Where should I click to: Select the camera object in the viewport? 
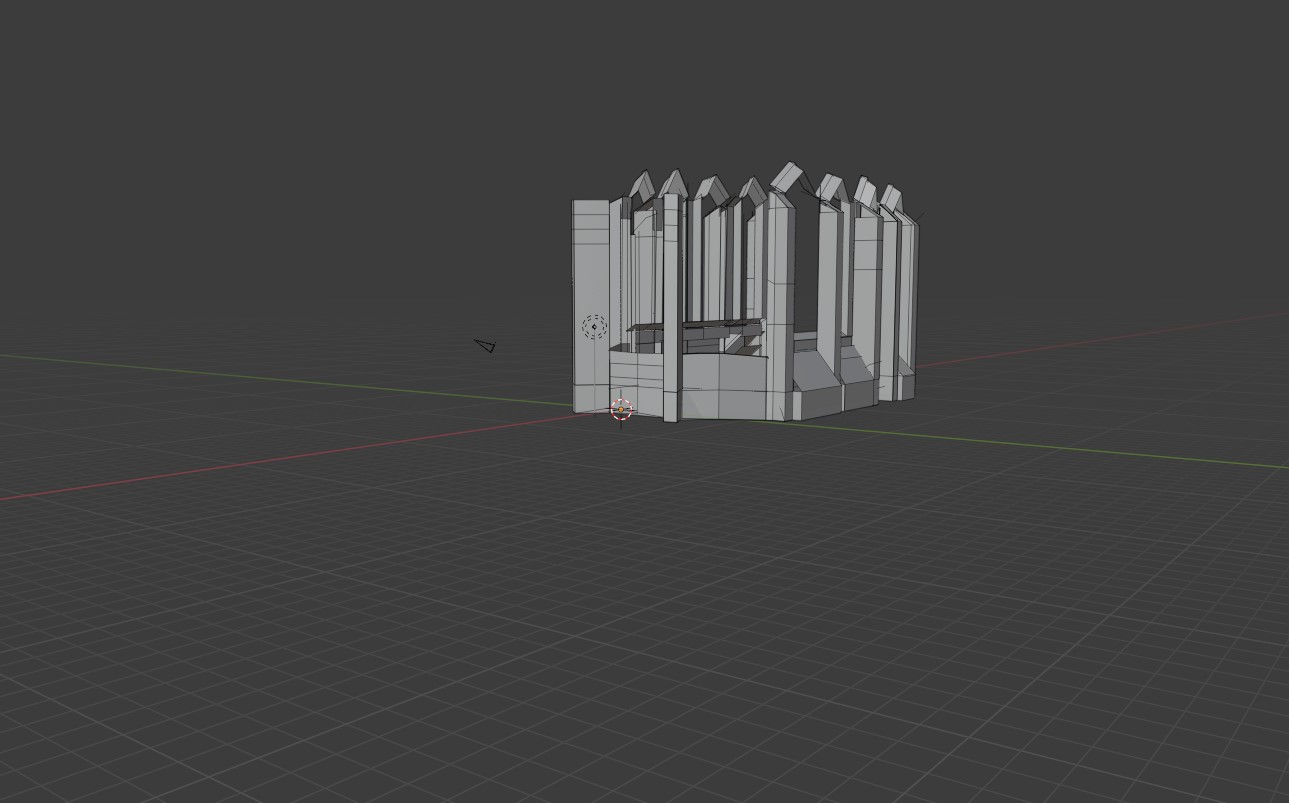pyautogui.click(x=485, y=346)
